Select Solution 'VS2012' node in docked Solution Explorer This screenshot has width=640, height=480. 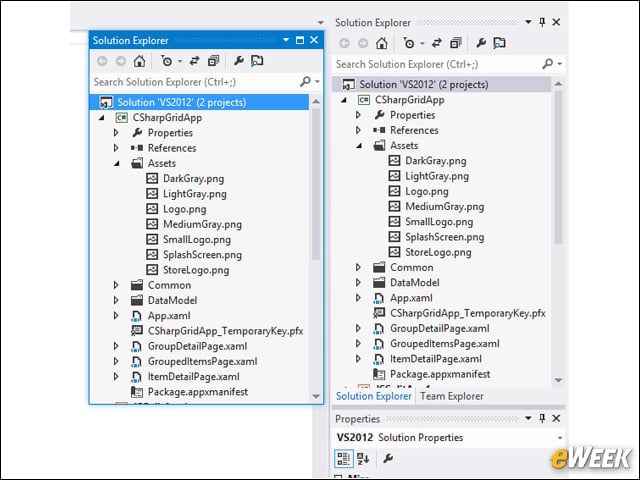click(442, 84)
